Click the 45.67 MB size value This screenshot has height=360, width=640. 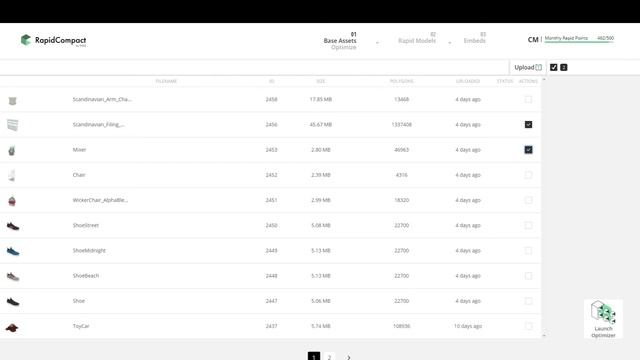coord(320,124)
